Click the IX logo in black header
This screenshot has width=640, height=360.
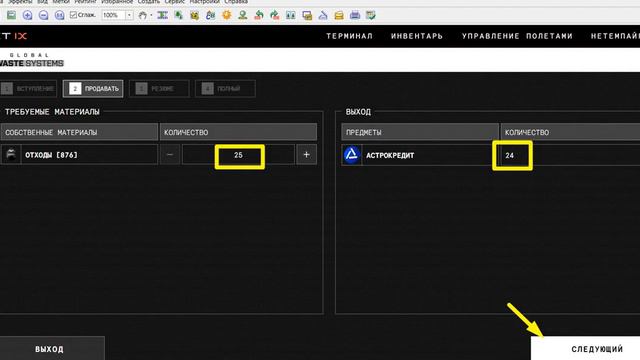pyautogui.click(x=20, y=36)
